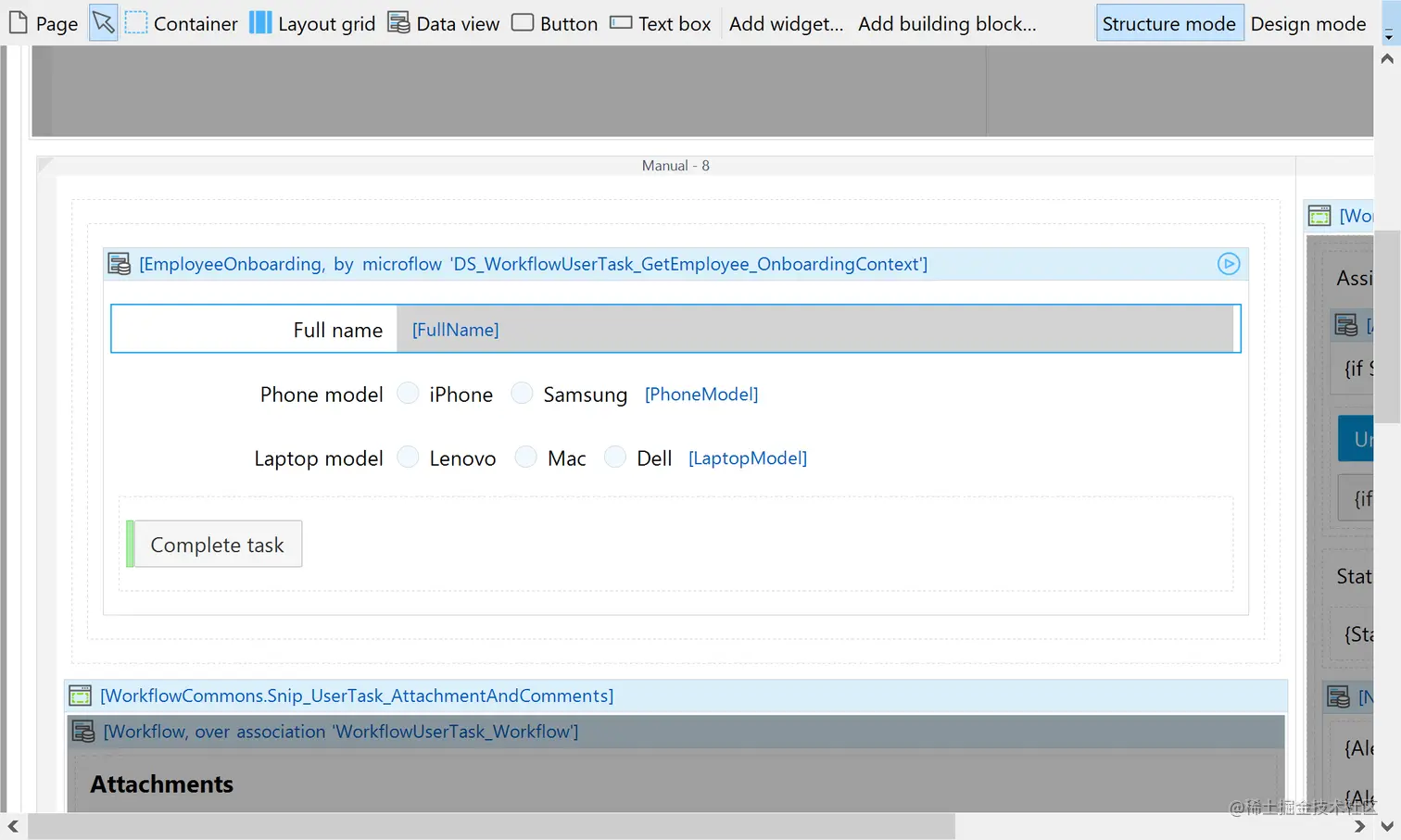The image size is (1401, 840).
Task: Click the Workflow association data view icon
Action: (x=83, y=732)
